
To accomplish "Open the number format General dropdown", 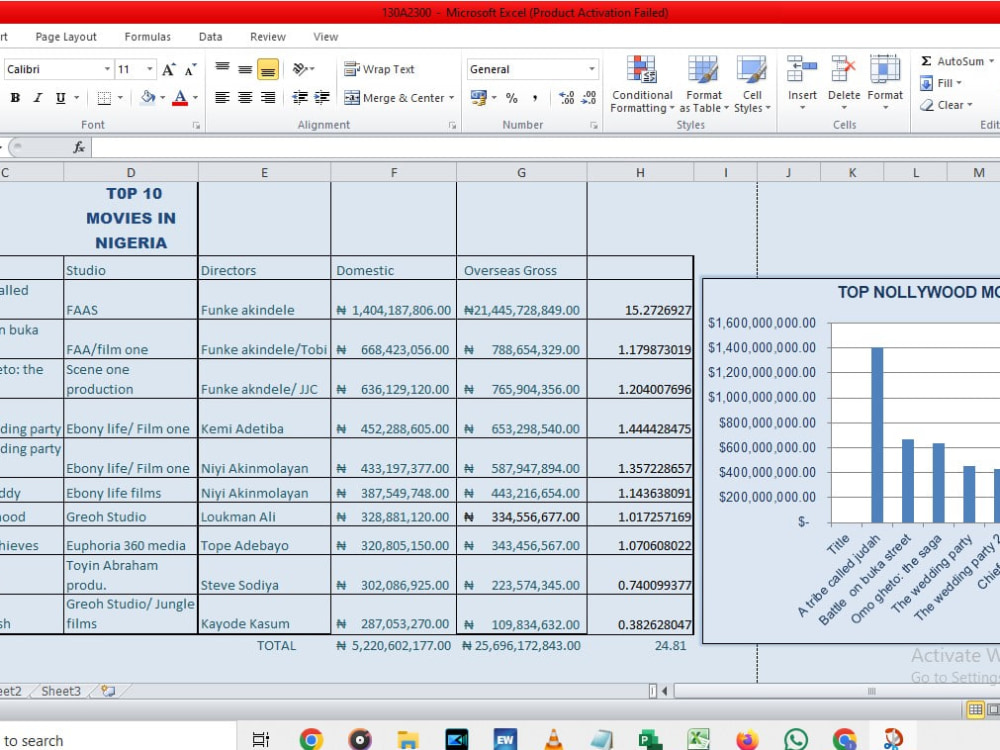I will click(591, 69).
